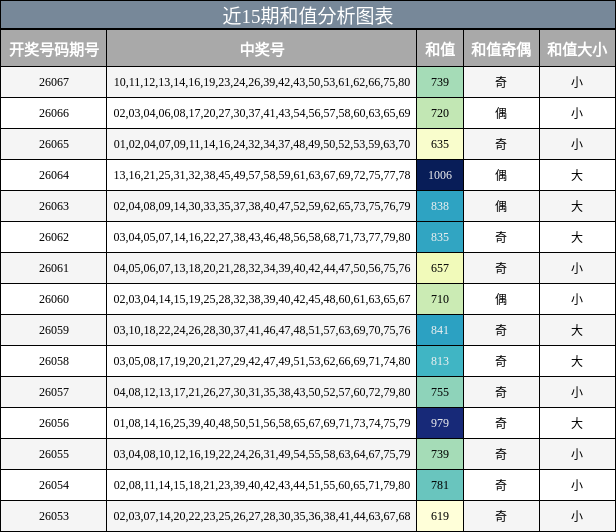Click issue number 26061
This screenshot has height=532, width=616.
coord(53,268)
